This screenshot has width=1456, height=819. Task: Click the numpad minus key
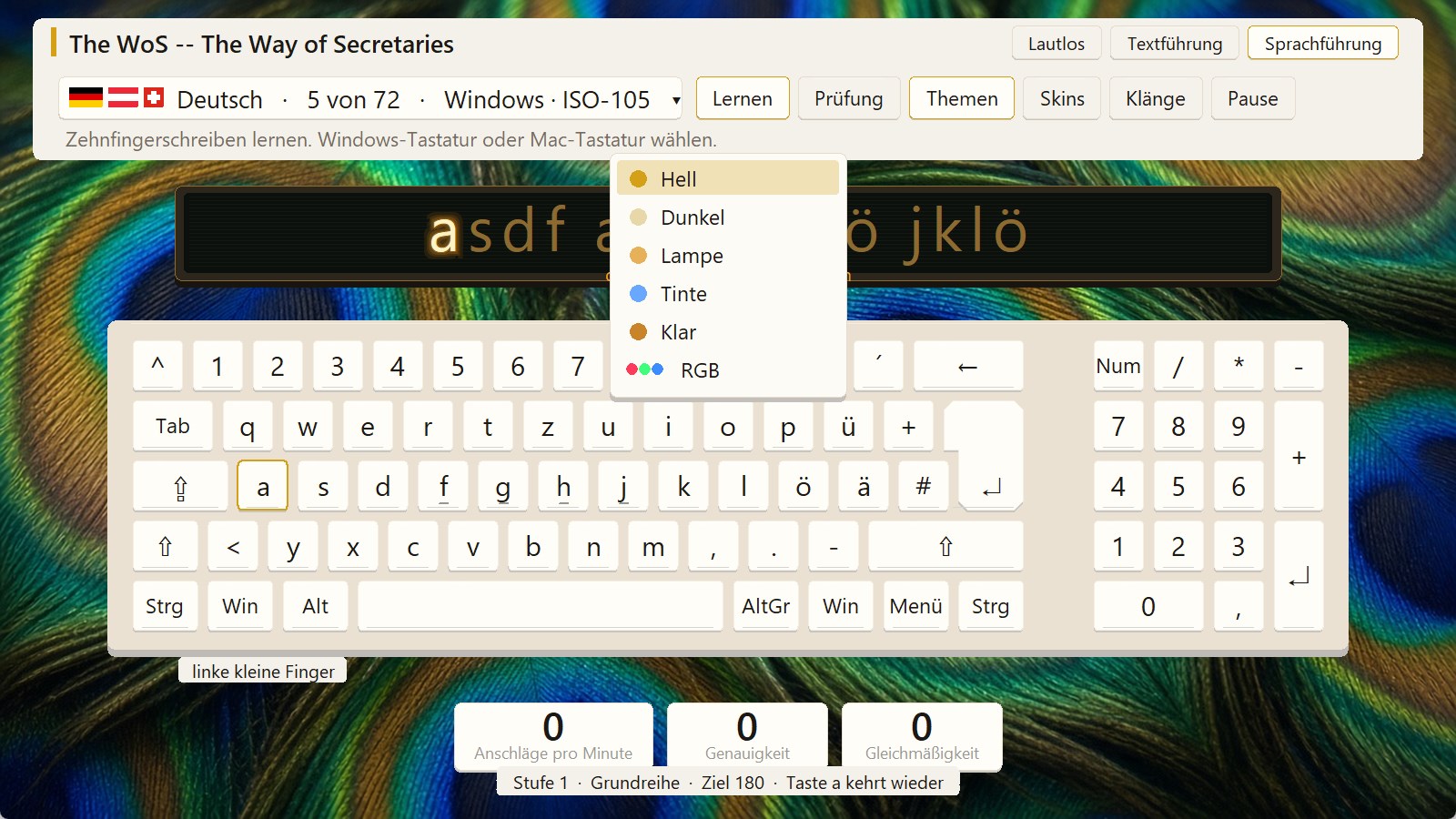pos(1299,366)
